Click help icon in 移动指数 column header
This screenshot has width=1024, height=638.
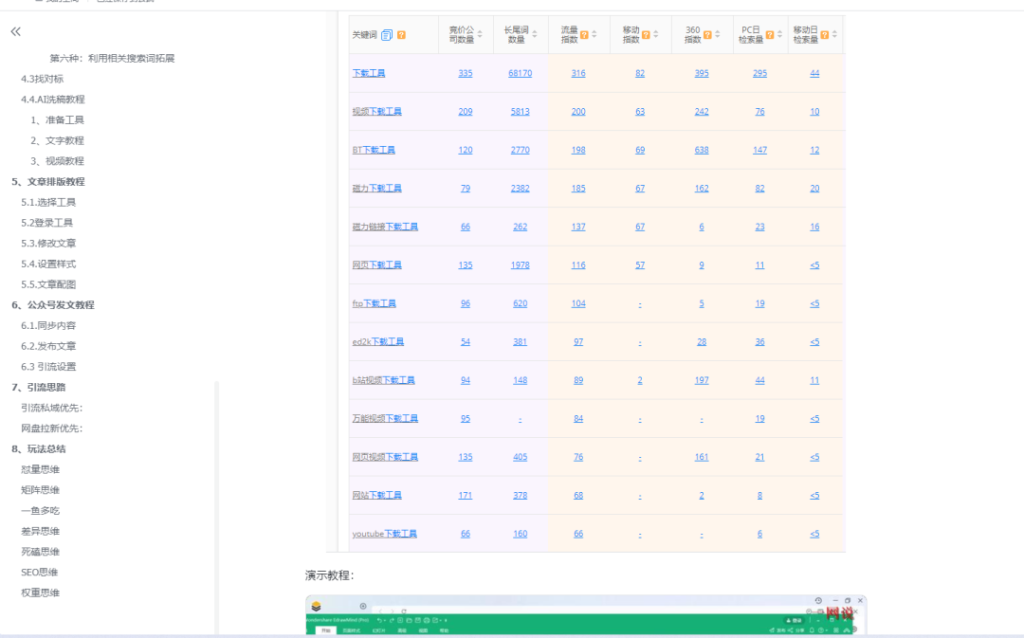pyautogui.click(x=646, y=35)
